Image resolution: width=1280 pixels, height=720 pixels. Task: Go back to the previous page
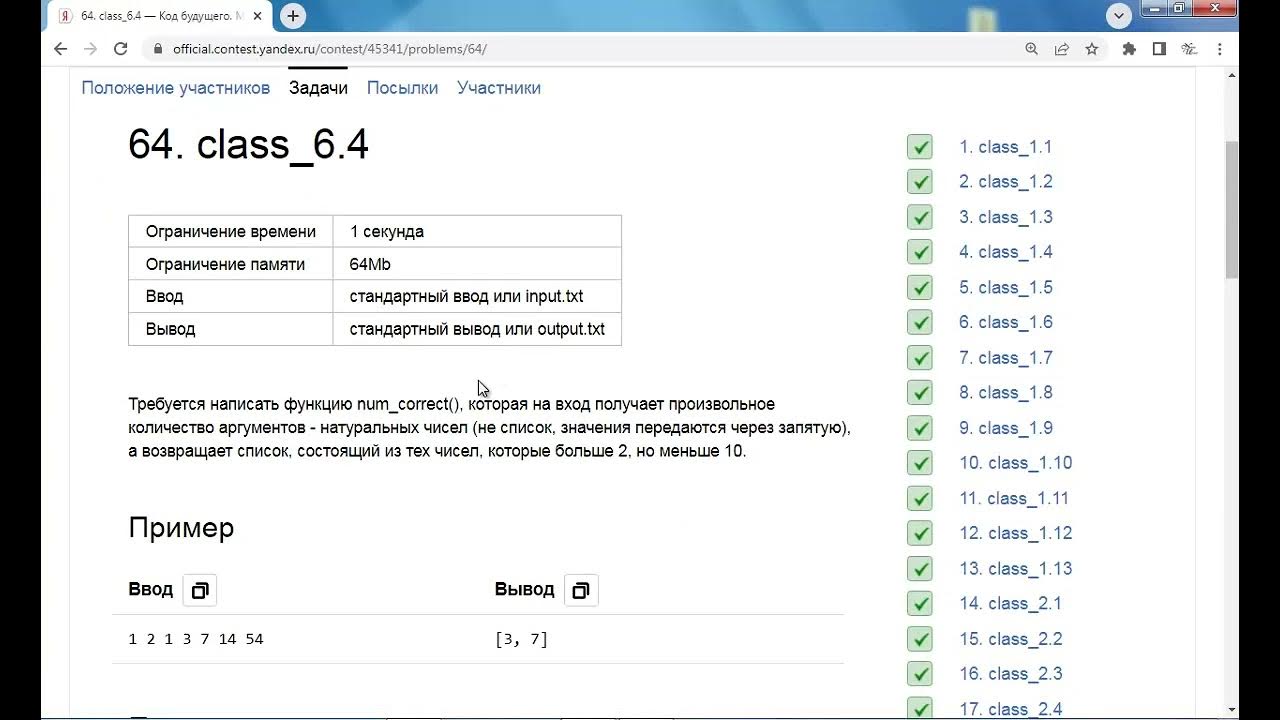pyautogui.click(x=60, y=48)
